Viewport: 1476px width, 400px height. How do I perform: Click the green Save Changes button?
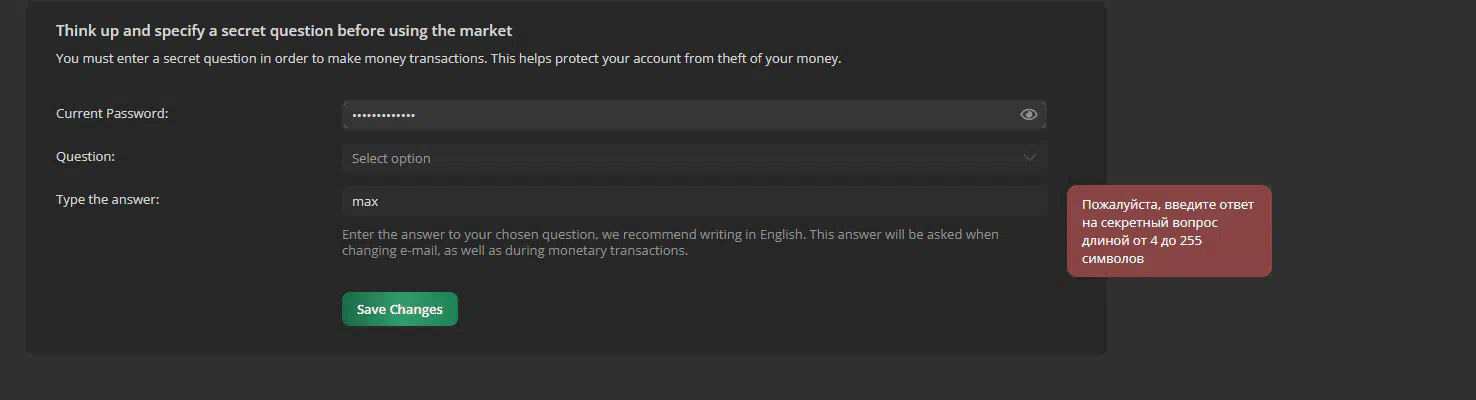coord(400,309)
